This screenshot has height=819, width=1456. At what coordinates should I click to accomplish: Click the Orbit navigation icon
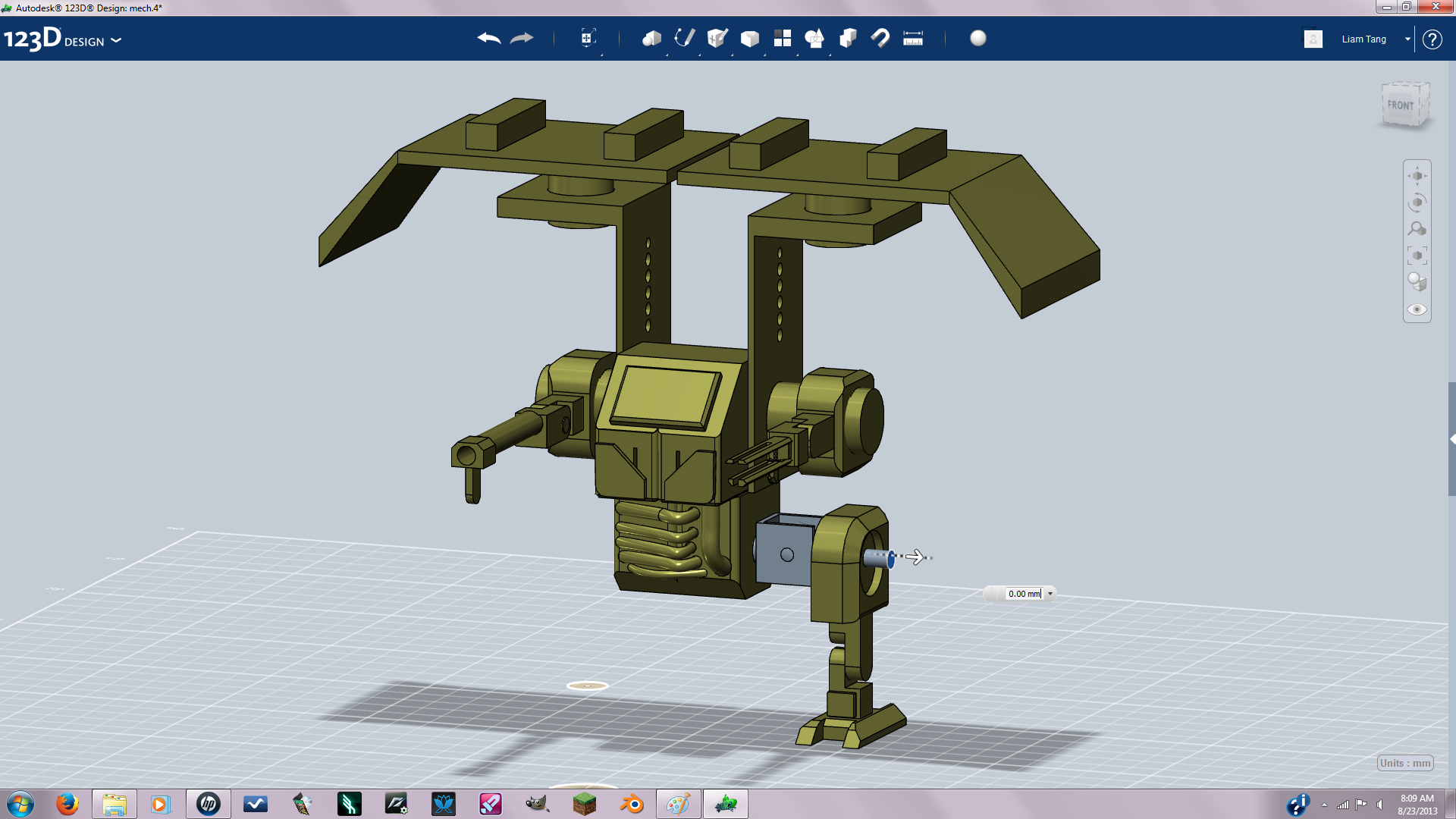[x=1417, y=202]
